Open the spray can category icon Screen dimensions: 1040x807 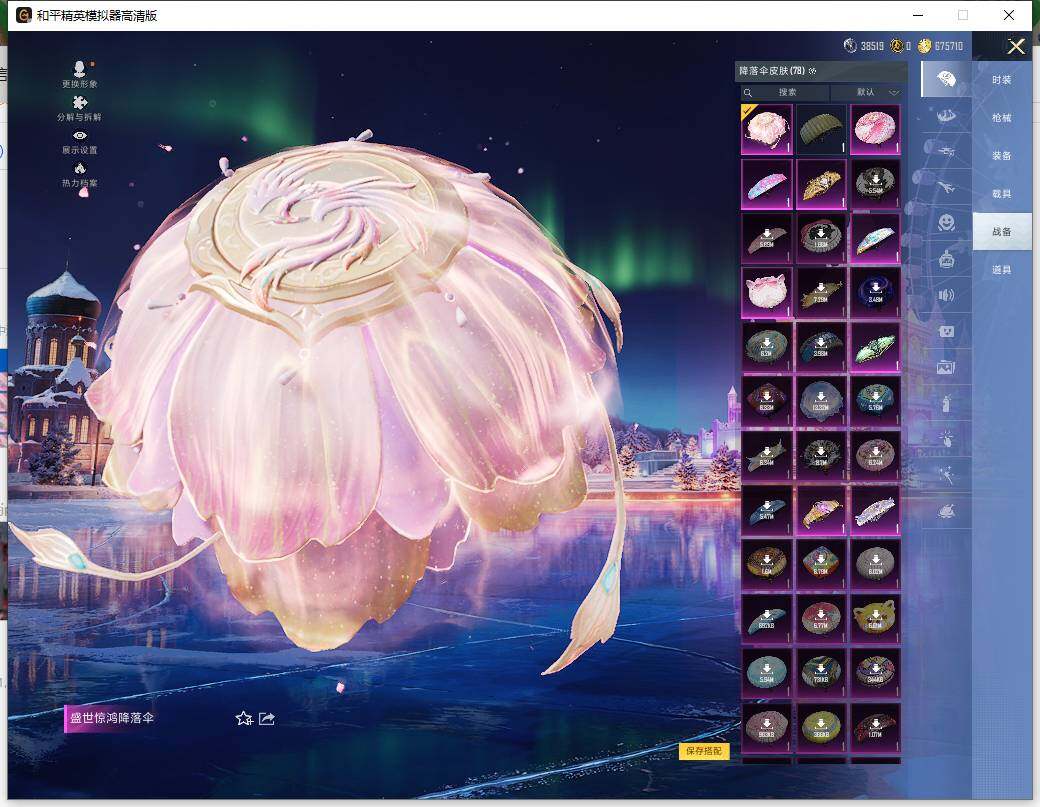[x=946, y=403]
